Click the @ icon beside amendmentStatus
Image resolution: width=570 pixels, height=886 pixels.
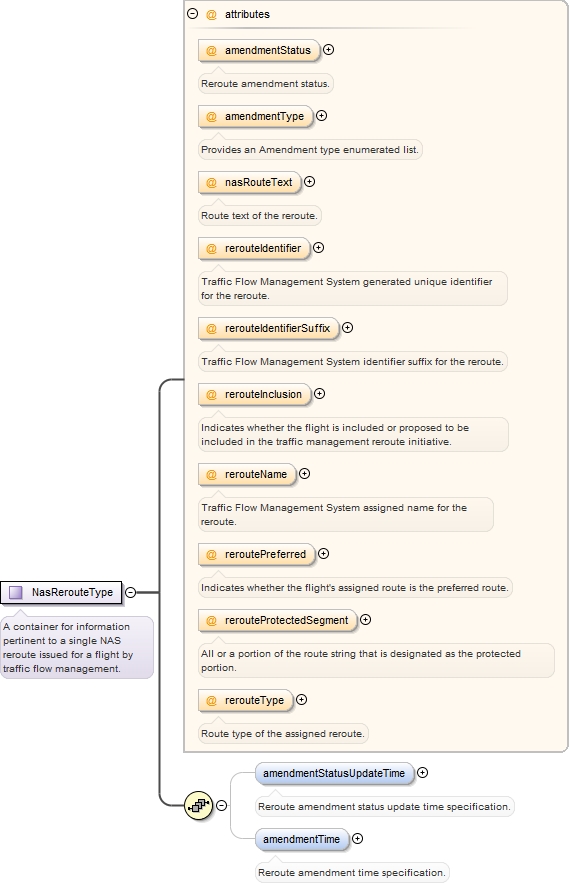[x=211, y=50]
